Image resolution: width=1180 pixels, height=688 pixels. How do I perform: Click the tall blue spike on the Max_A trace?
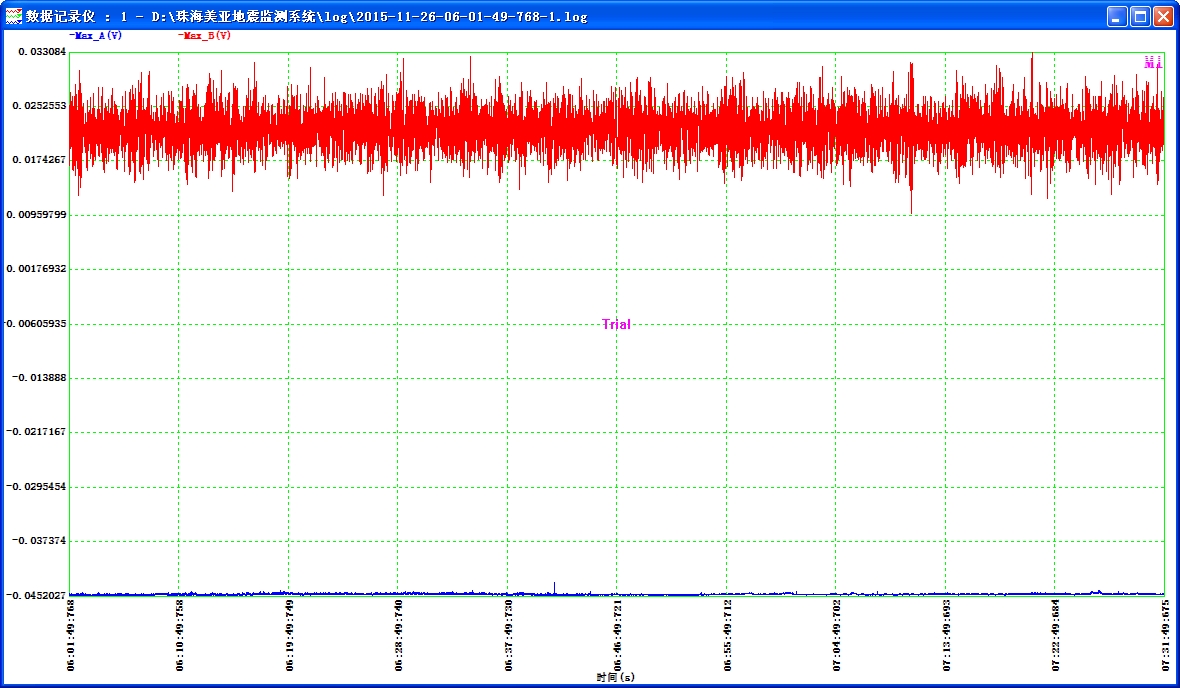[555, 588]
